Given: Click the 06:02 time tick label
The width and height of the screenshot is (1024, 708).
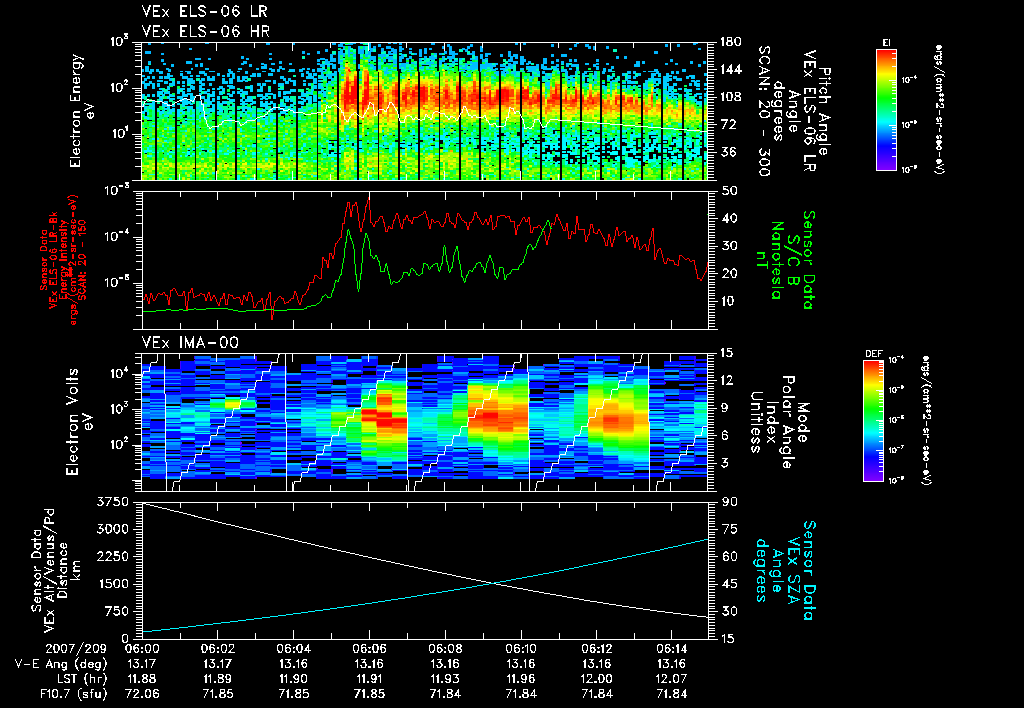Looking at the screenshot, I should point(217,649).
